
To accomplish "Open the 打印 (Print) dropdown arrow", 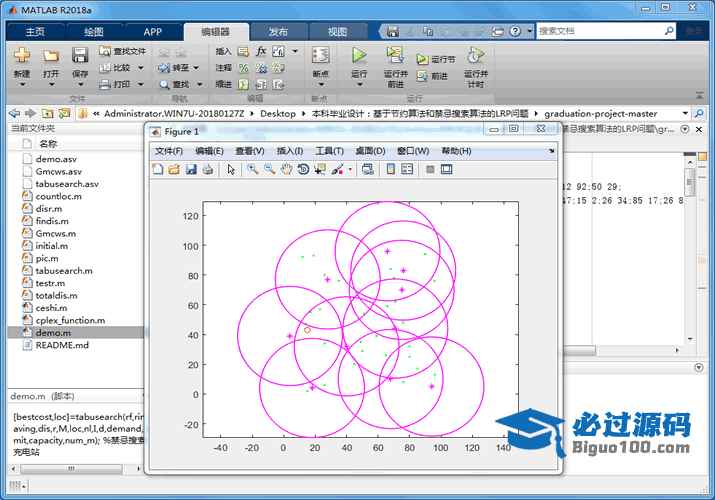I will (x=140, y=84).
